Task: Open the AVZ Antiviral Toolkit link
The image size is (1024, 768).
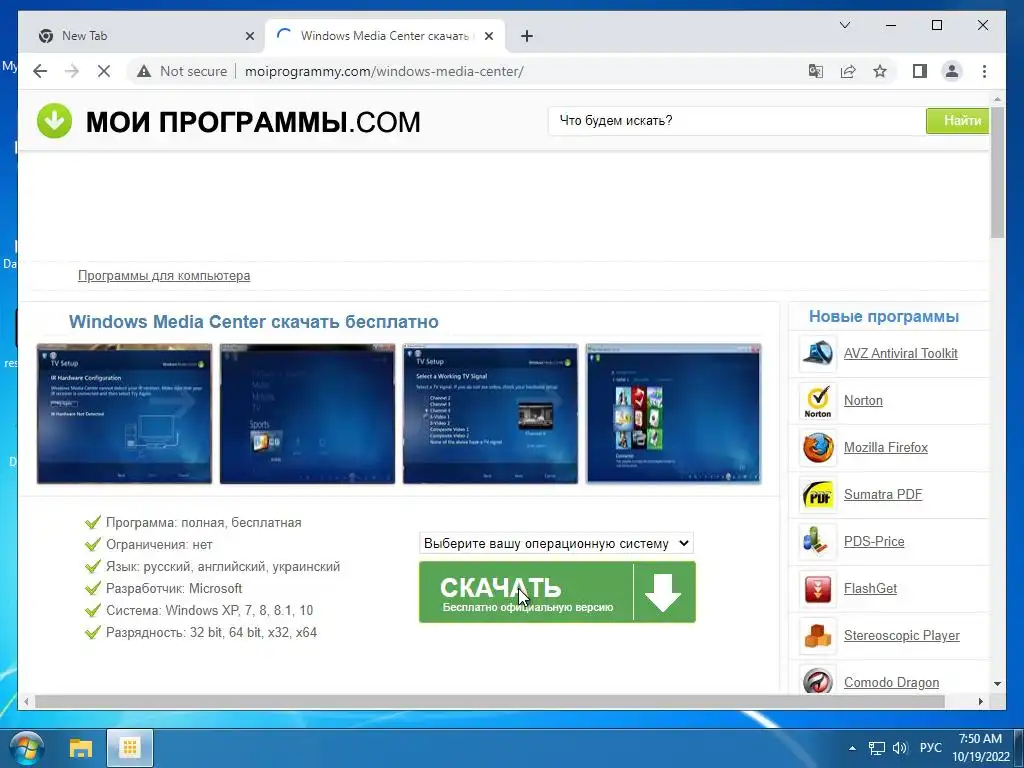Action: pyautogui.click(x=901, y=353)
